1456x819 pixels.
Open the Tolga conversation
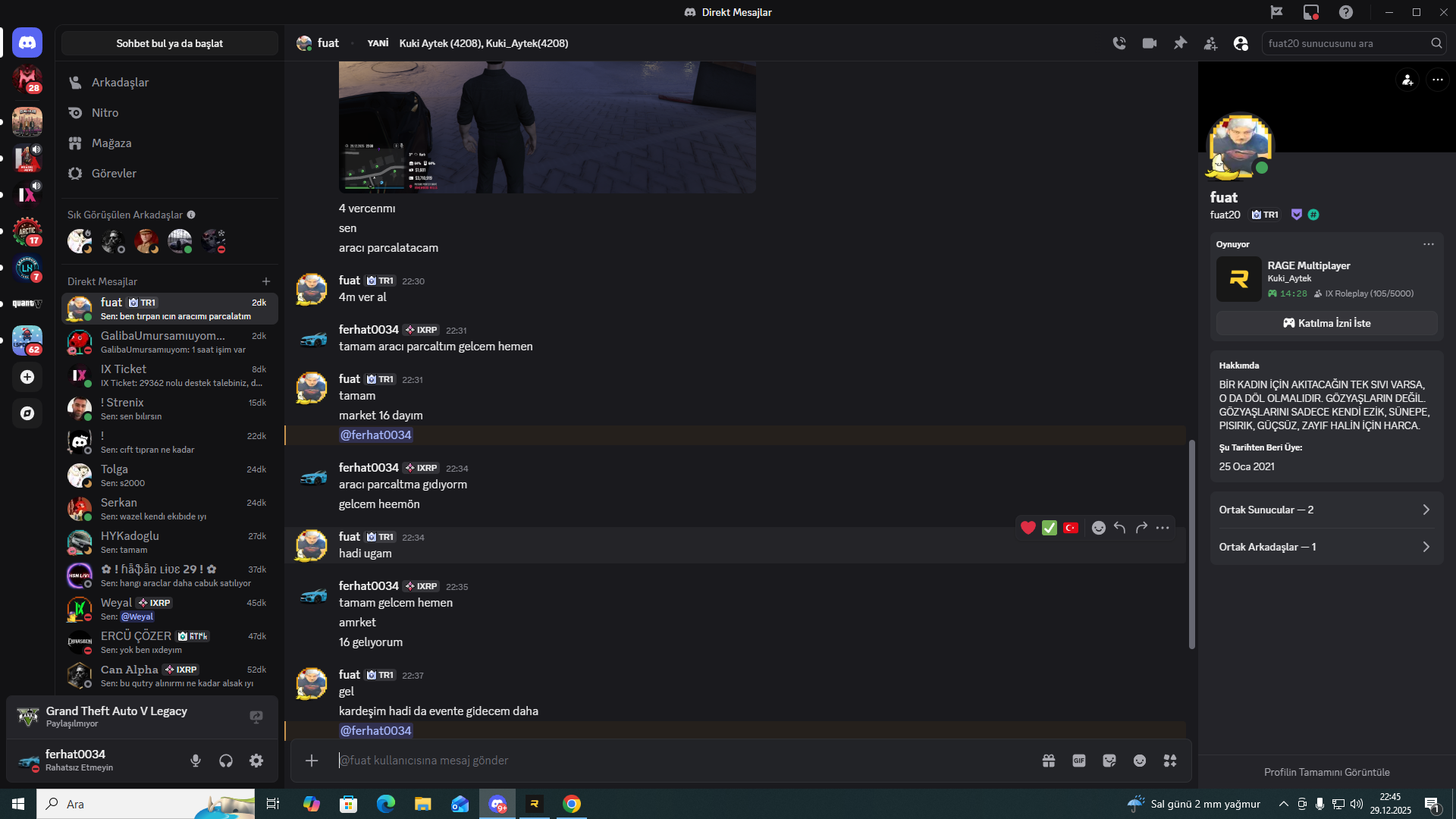click(170, 475)
